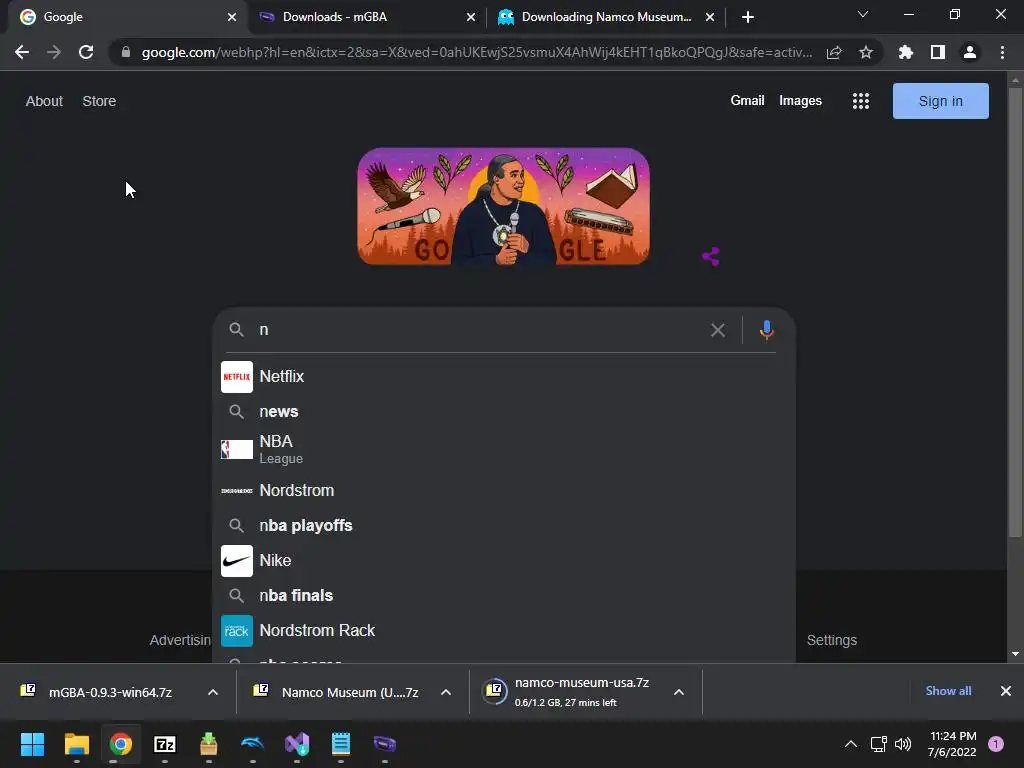Expand options for mGBA-0.9.3-win64.7z download
Screen dimensions: 1024x768
coord(213,692)
